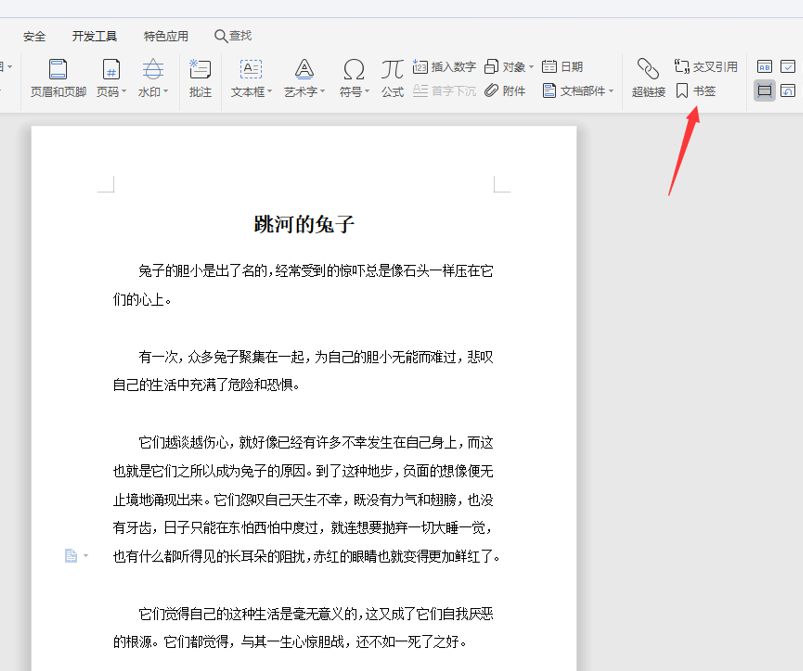
Task: Click the line 们的心上。
Action: 142,300
